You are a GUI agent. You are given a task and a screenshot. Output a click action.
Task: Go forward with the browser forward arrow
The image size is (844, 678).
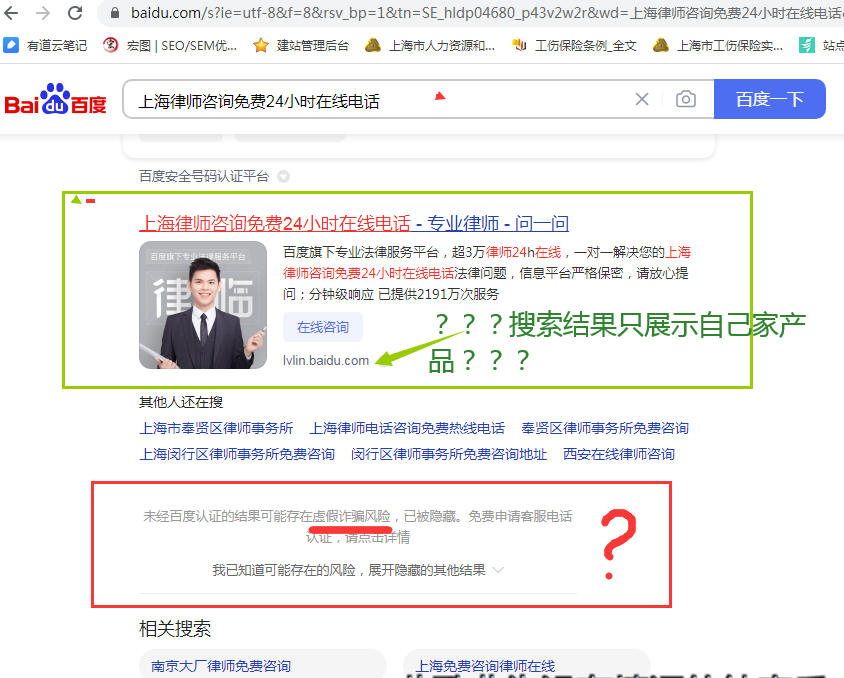tap(43, 12)
